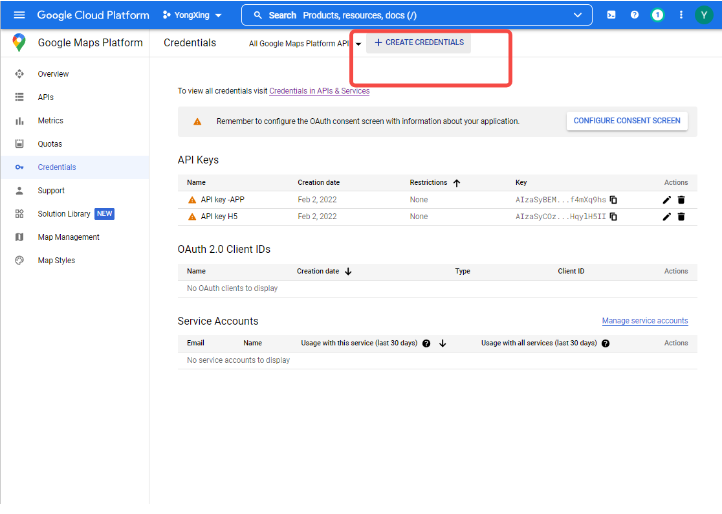
Task: Edit the API key -APP
Action: pyautogui.click(x=666, y=200)
